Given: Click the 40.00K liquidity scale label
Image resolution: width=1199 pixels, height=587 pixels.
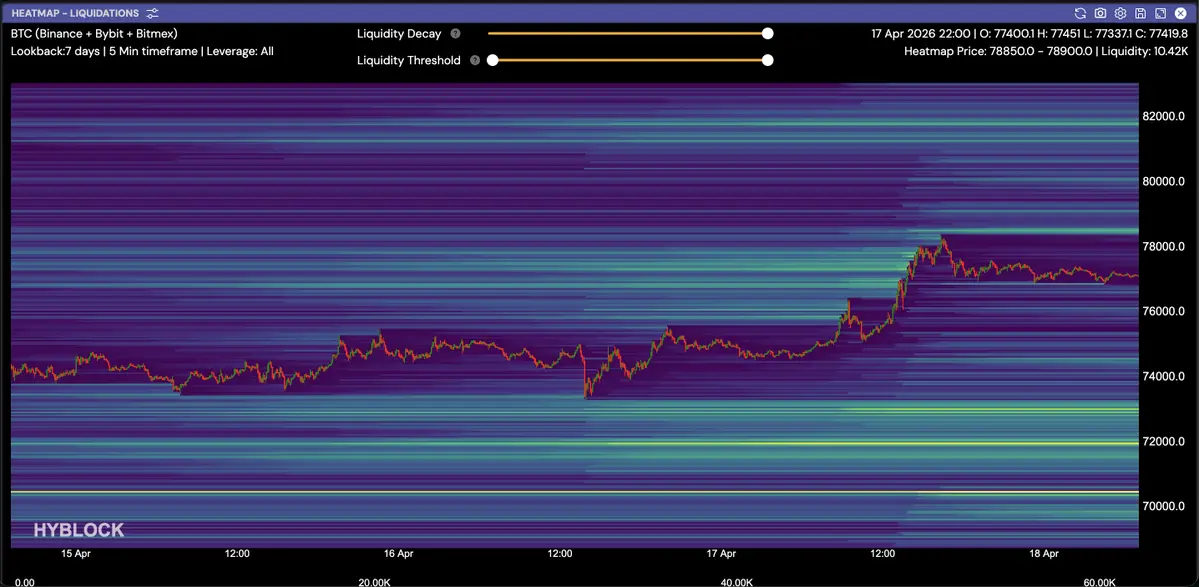Looking at the screenshot, I should point(736,582).
